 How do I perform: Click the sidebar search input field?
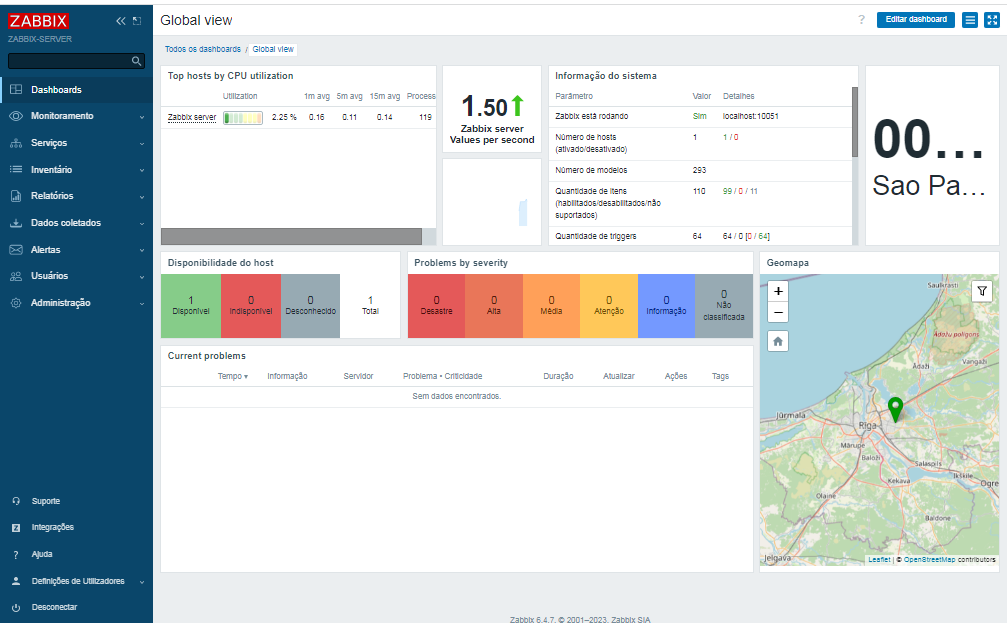pos(69,61)
